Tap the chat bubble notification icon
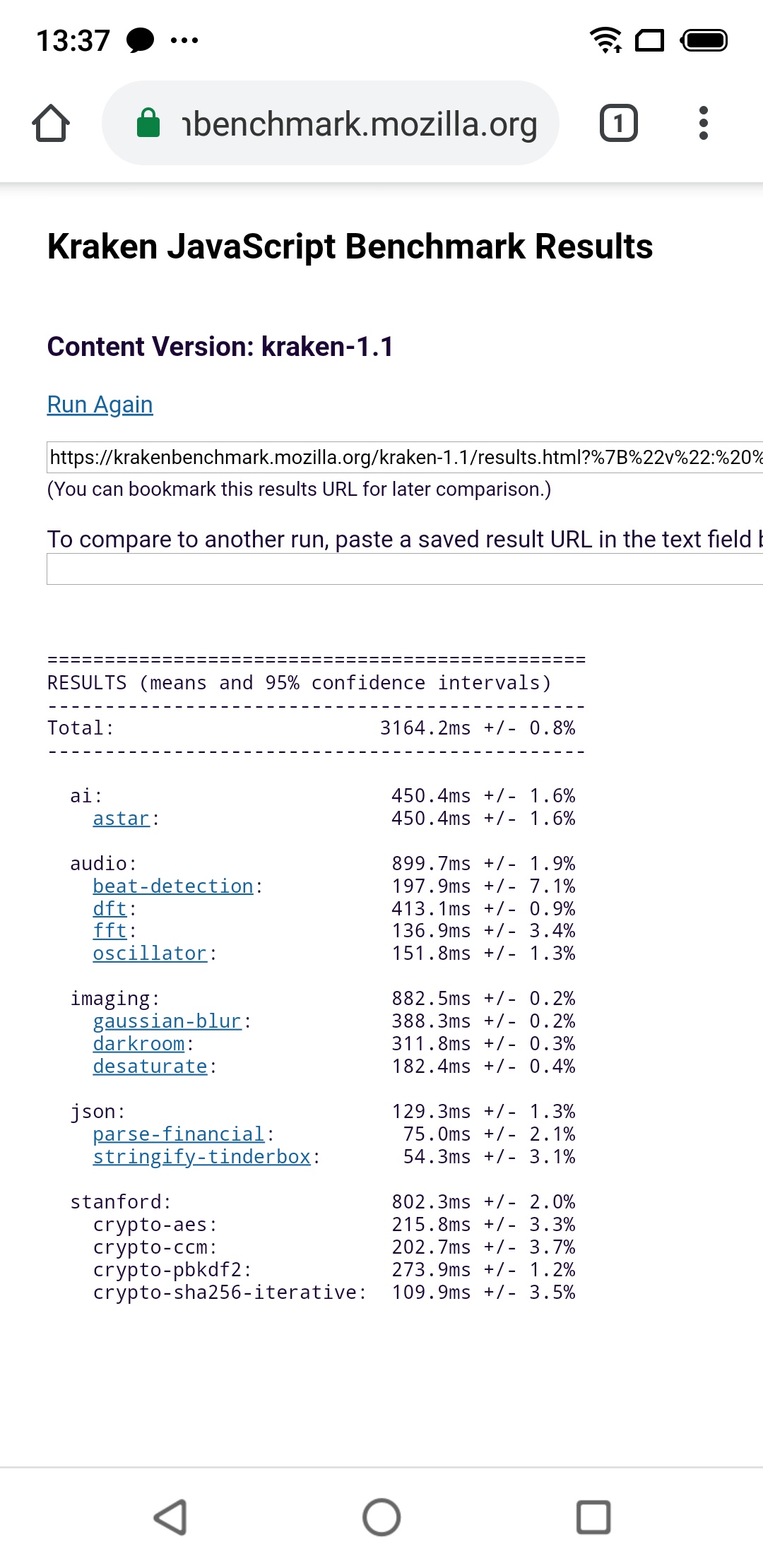Screen dimensions: 763x1568 pos(140,40)
